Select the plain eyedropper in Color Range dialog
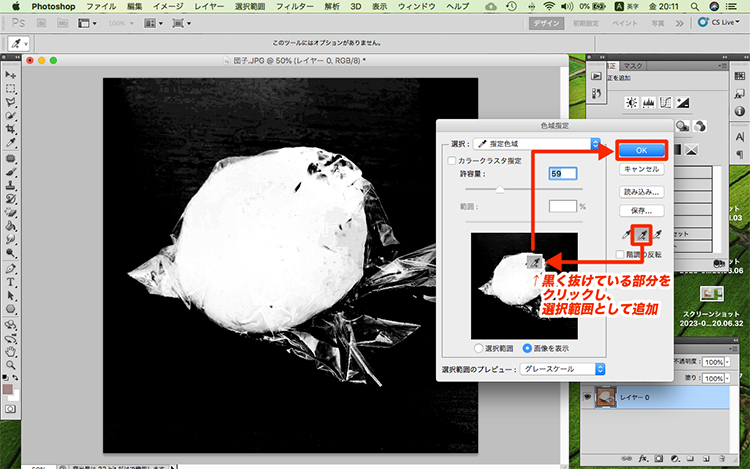 [626, 235]
